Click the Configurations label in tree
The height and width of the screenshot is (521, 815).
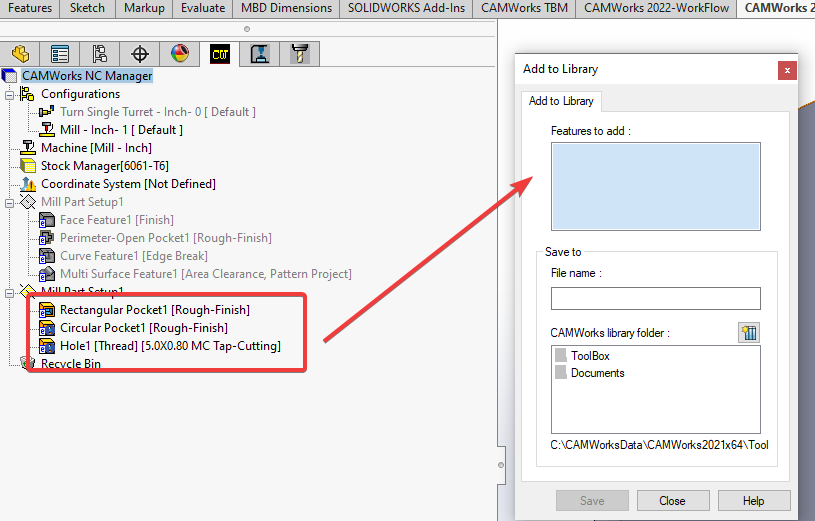(x=81, y=94)
